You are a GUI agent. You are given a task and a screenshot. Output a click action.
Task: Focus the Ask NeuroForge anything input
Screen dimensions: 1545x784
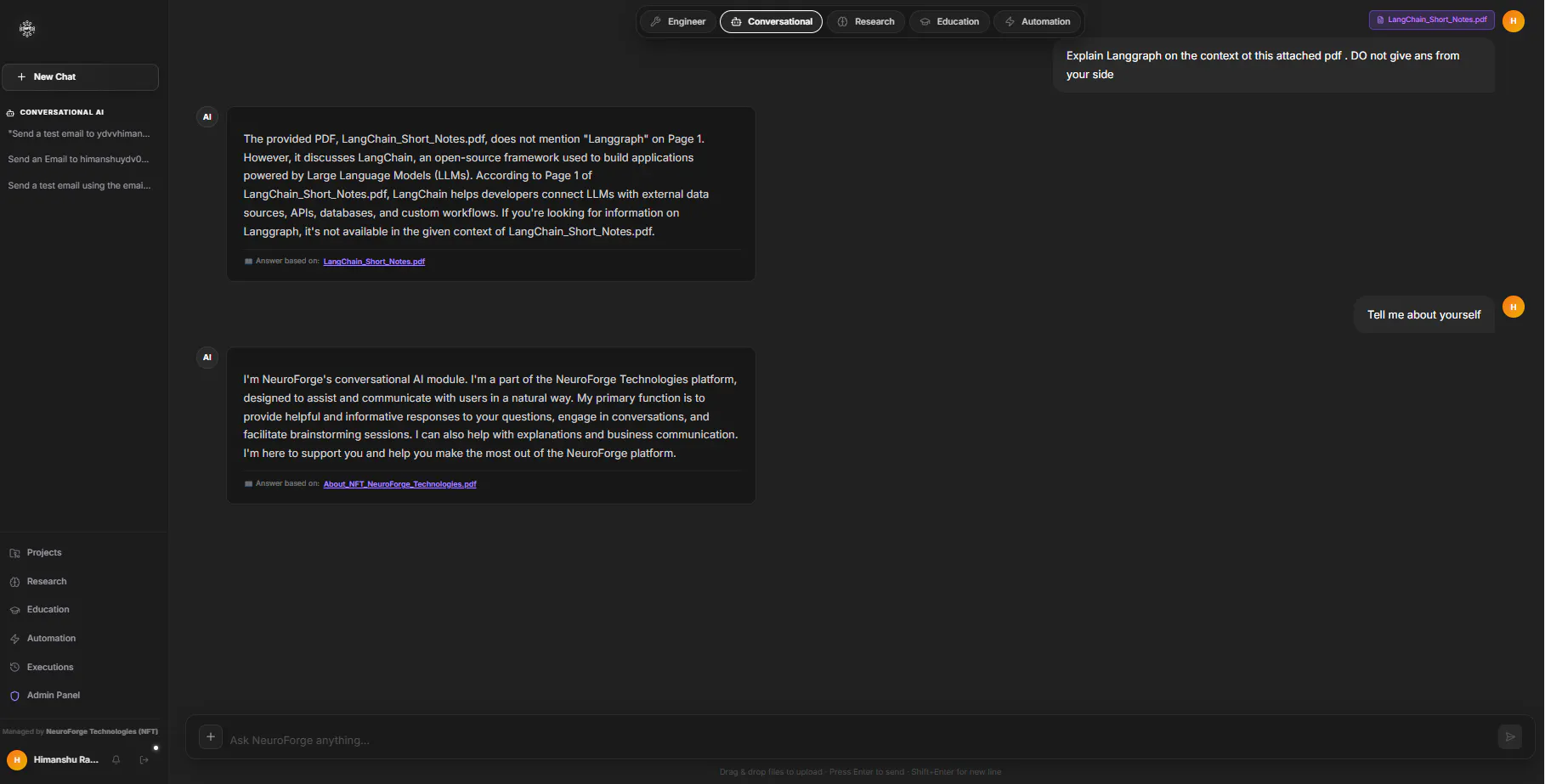click(858, 740)
